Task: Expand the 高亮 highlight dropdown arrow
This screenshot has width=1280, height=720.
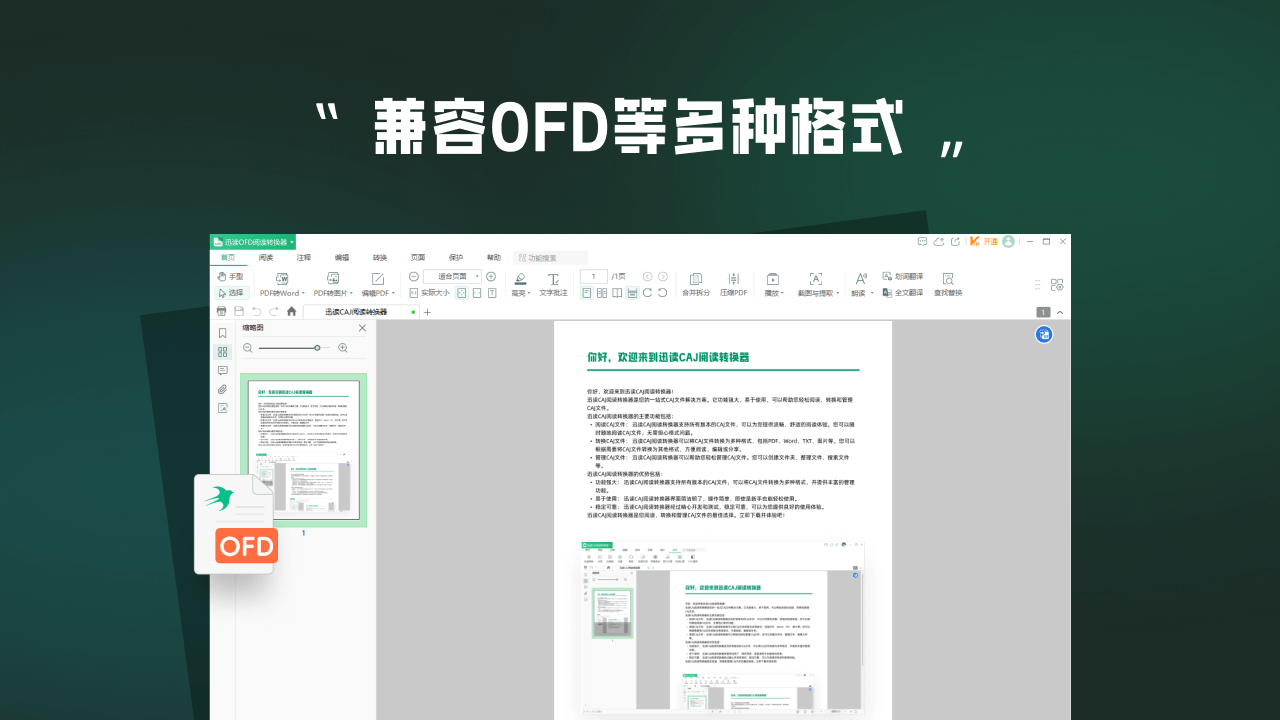Action: [529, 293]
